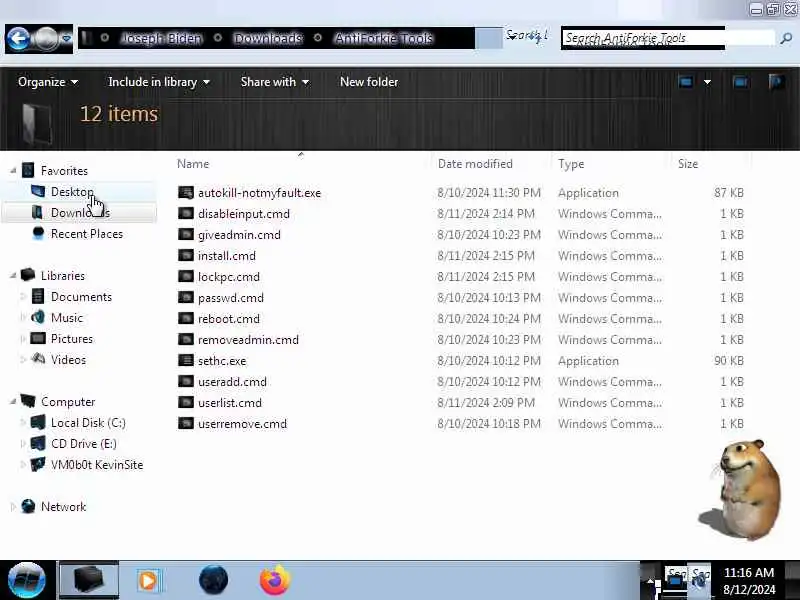Open the recent pages dropdown arrow
This screenshot has width=800, height=600.
pos(66,39)
